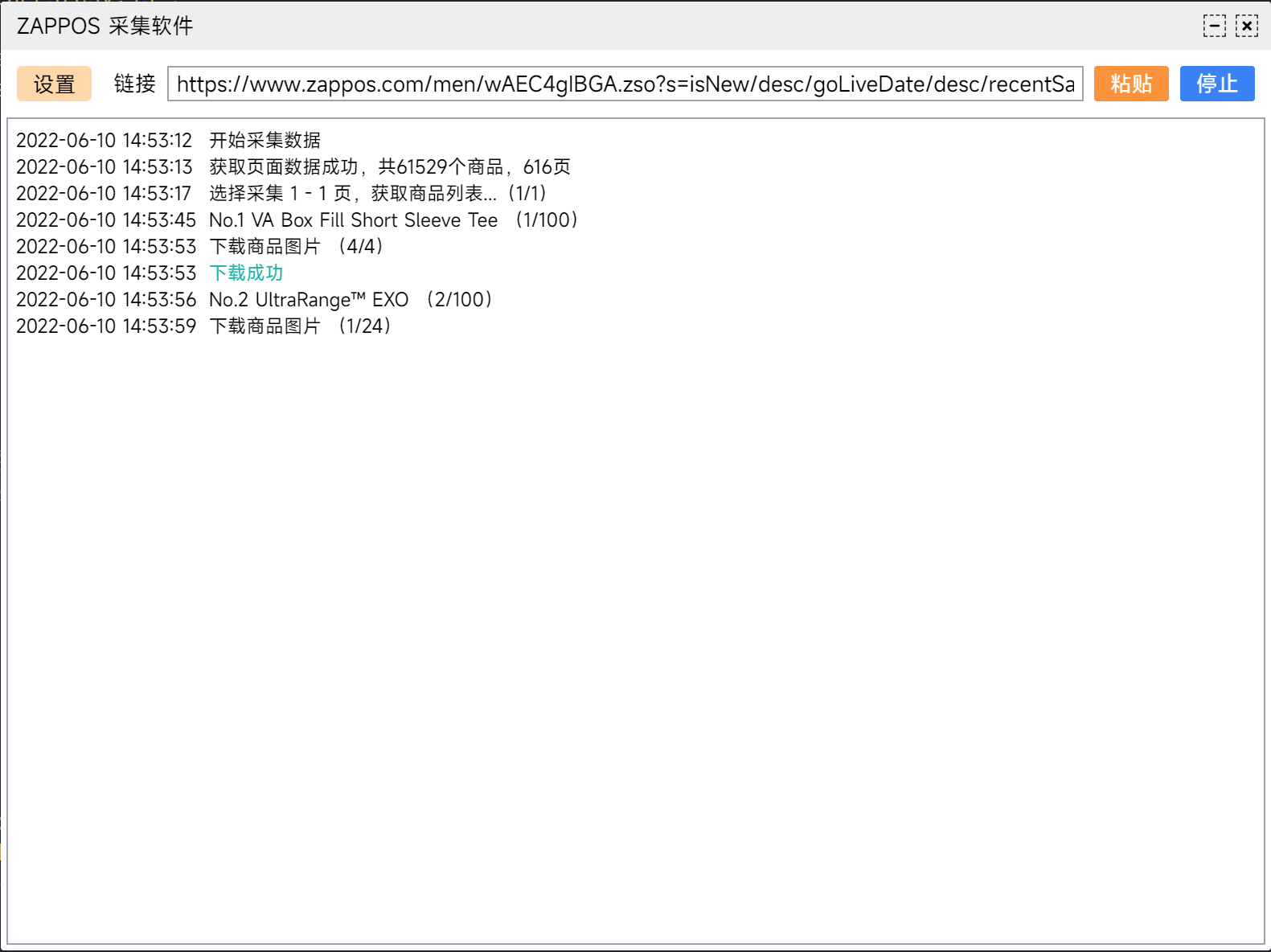Click the 下载商品图片 (1/24) log line

coord(300,326)
